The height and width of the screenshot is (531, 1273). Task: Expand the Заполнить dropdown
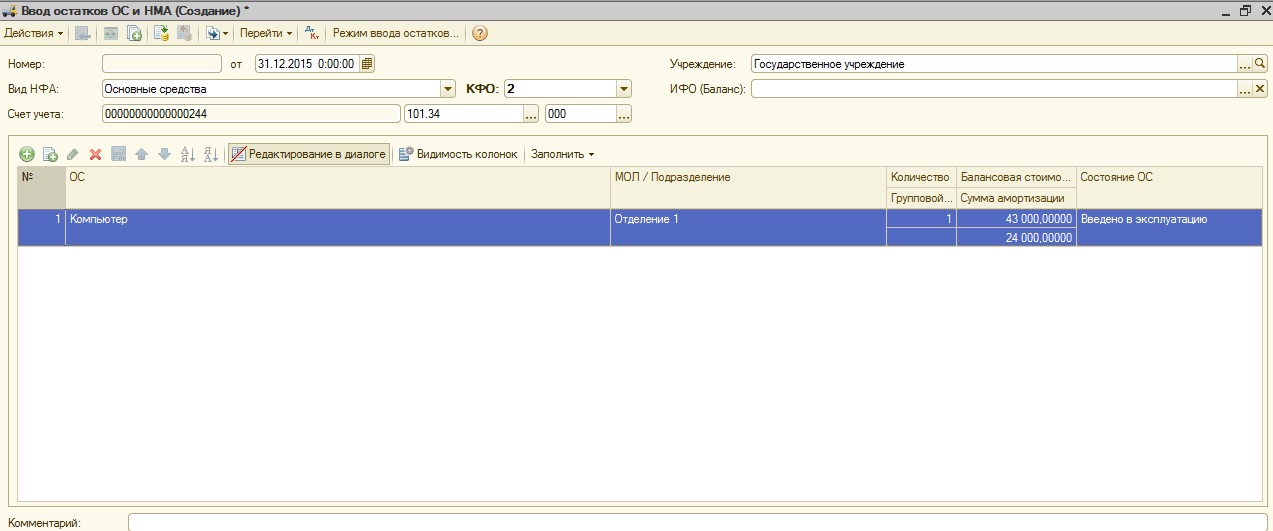coord(562,154)
